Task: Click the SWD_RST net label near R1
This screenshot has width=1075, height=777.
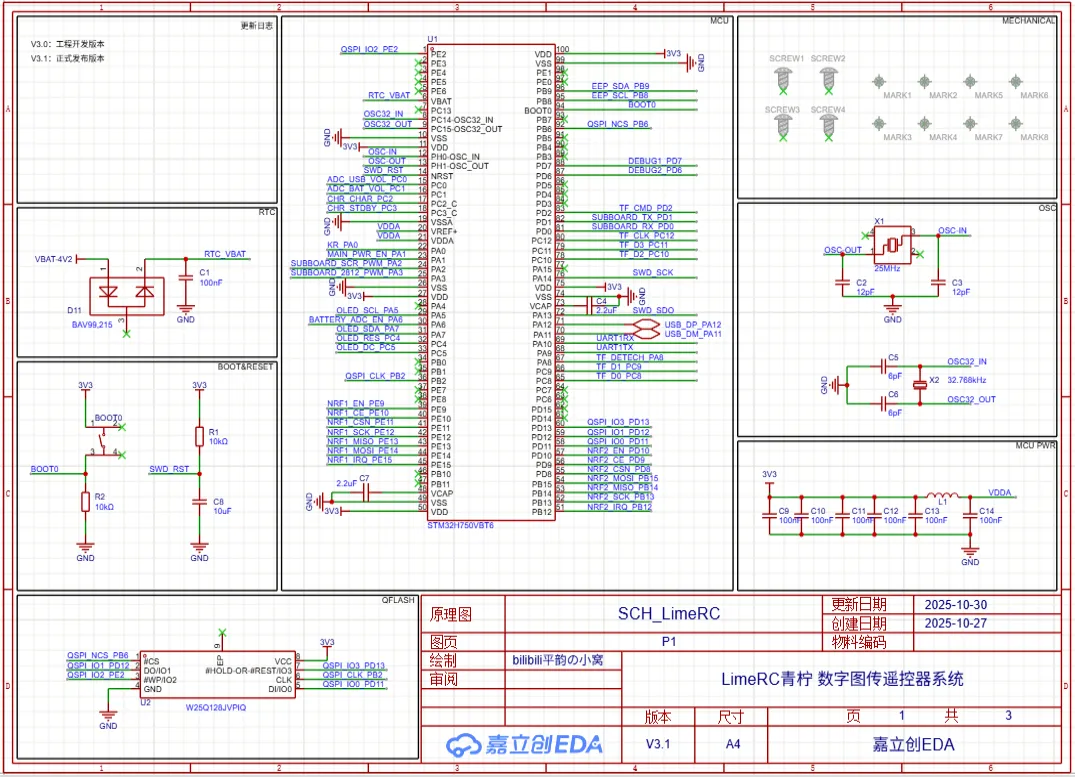Action: pos(169,468)
